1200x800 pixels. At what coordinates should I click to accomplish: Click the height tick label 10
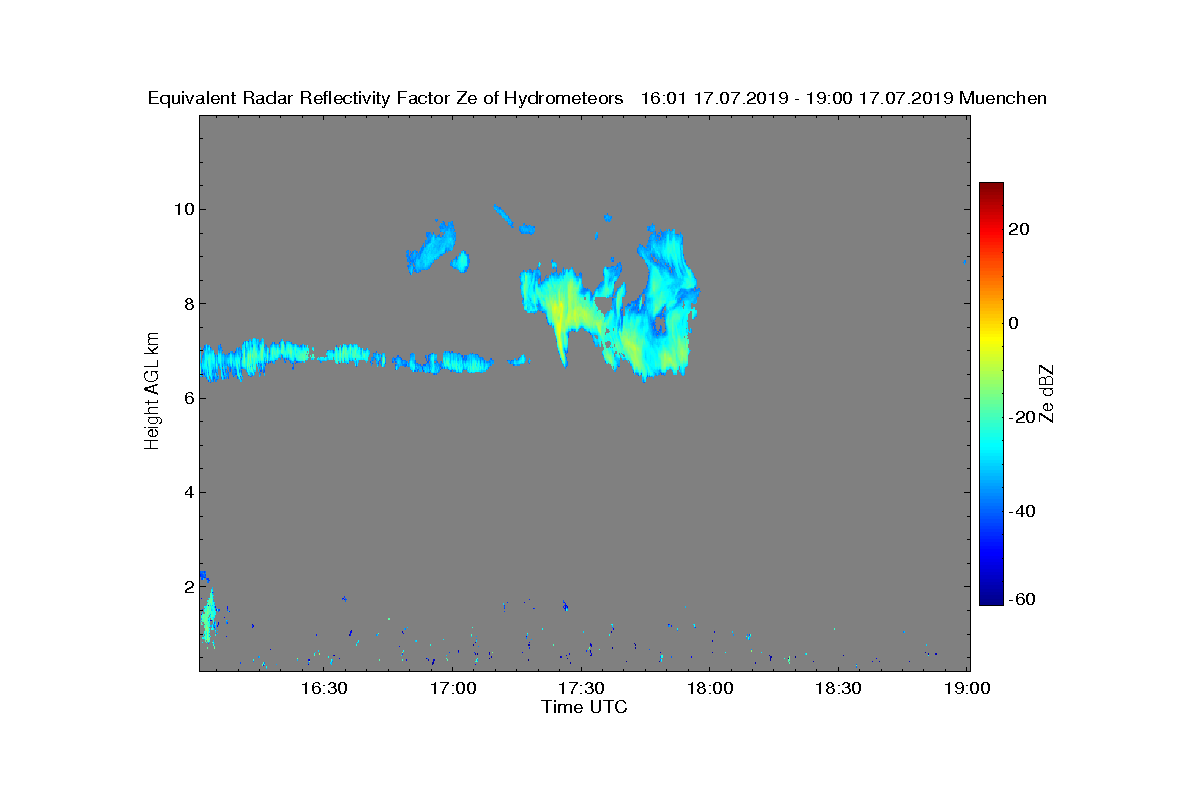pos(183,209)
